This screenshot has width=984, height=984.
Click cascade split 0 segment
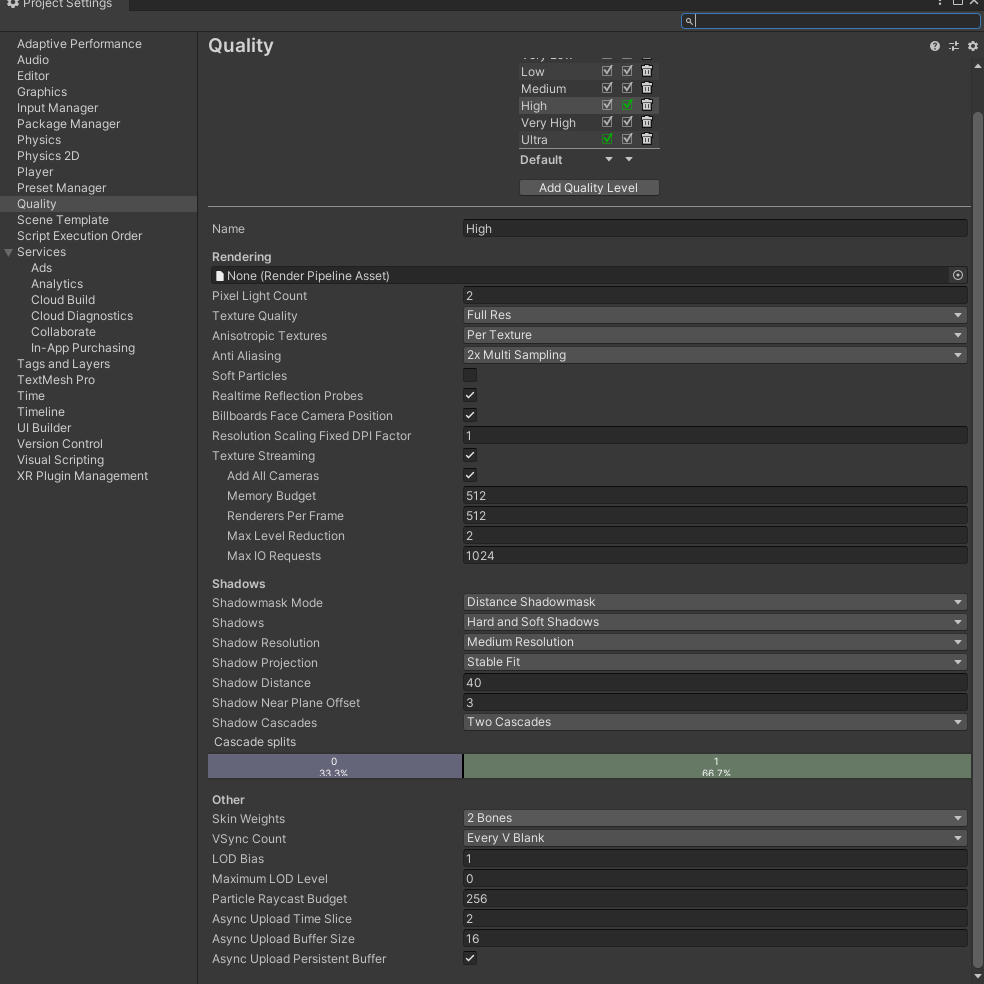(334, 766)
